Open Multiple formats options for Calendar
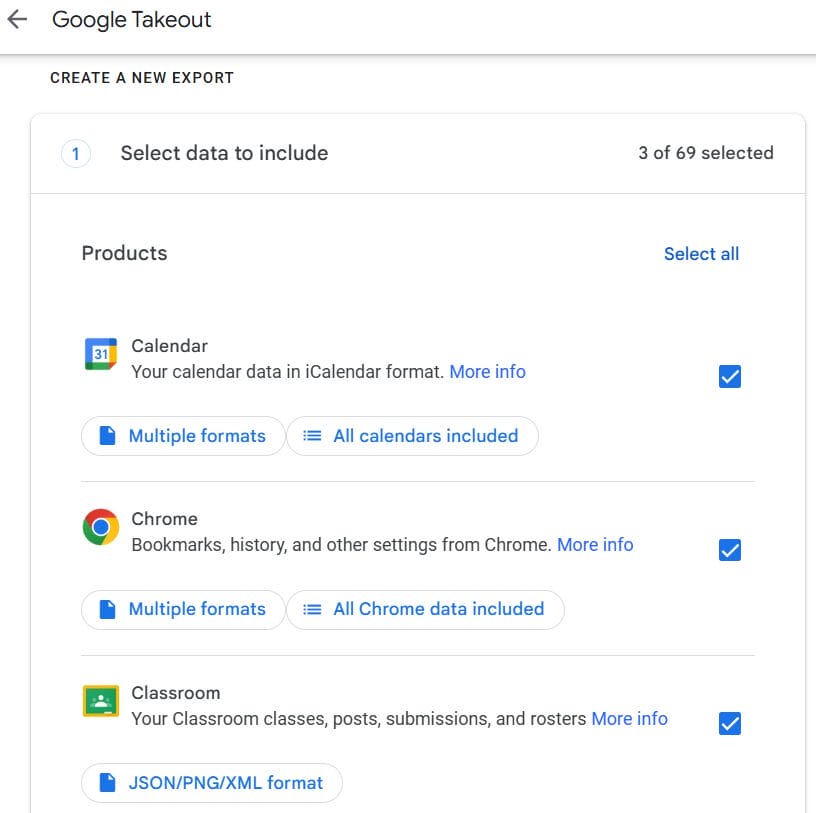The image size is (816, 813). pos(181,436)
